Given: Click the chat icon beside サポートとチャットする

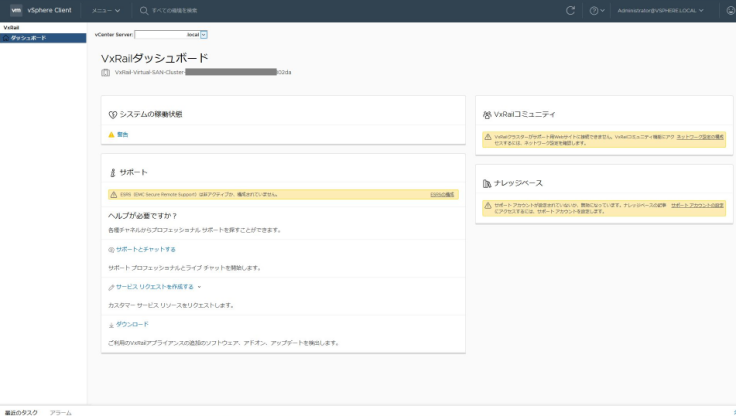Looking at the screenshot, I should (x=111, y=250).
